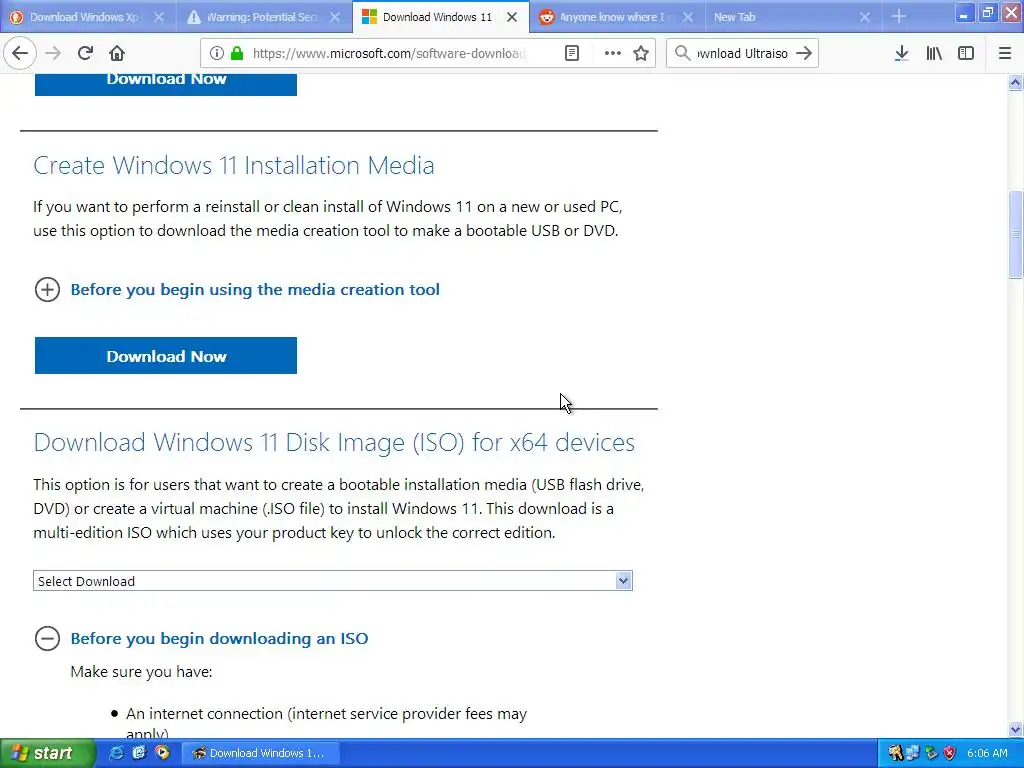
Task: Open the Firefox home page
Action: coord(116,54)
